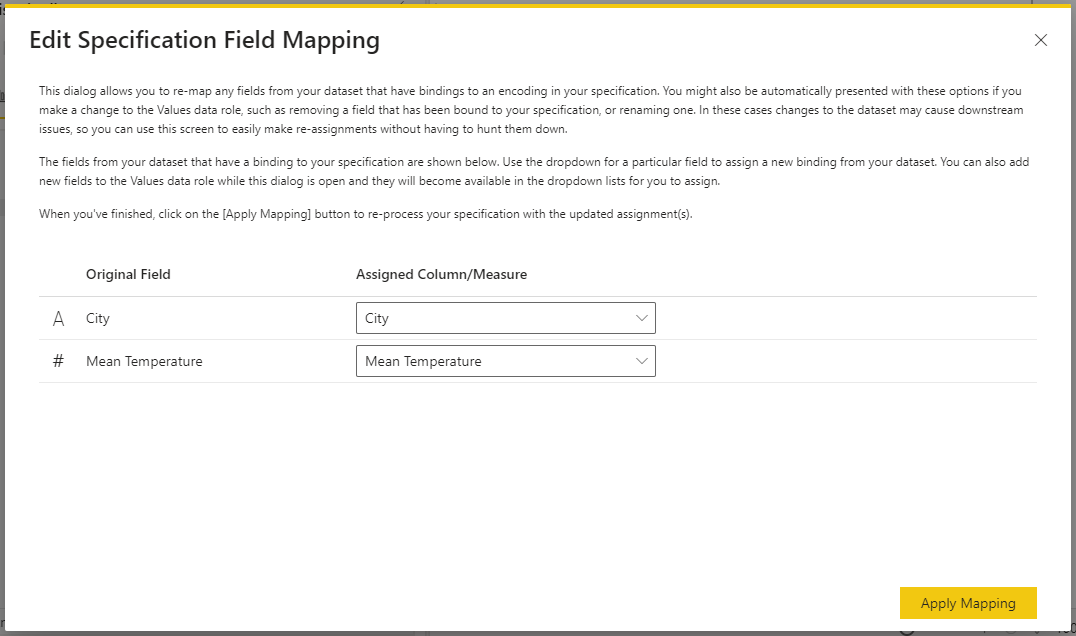1076x636 pixels.
Task: Select the City original field label
Action: (x=97, y=318)
